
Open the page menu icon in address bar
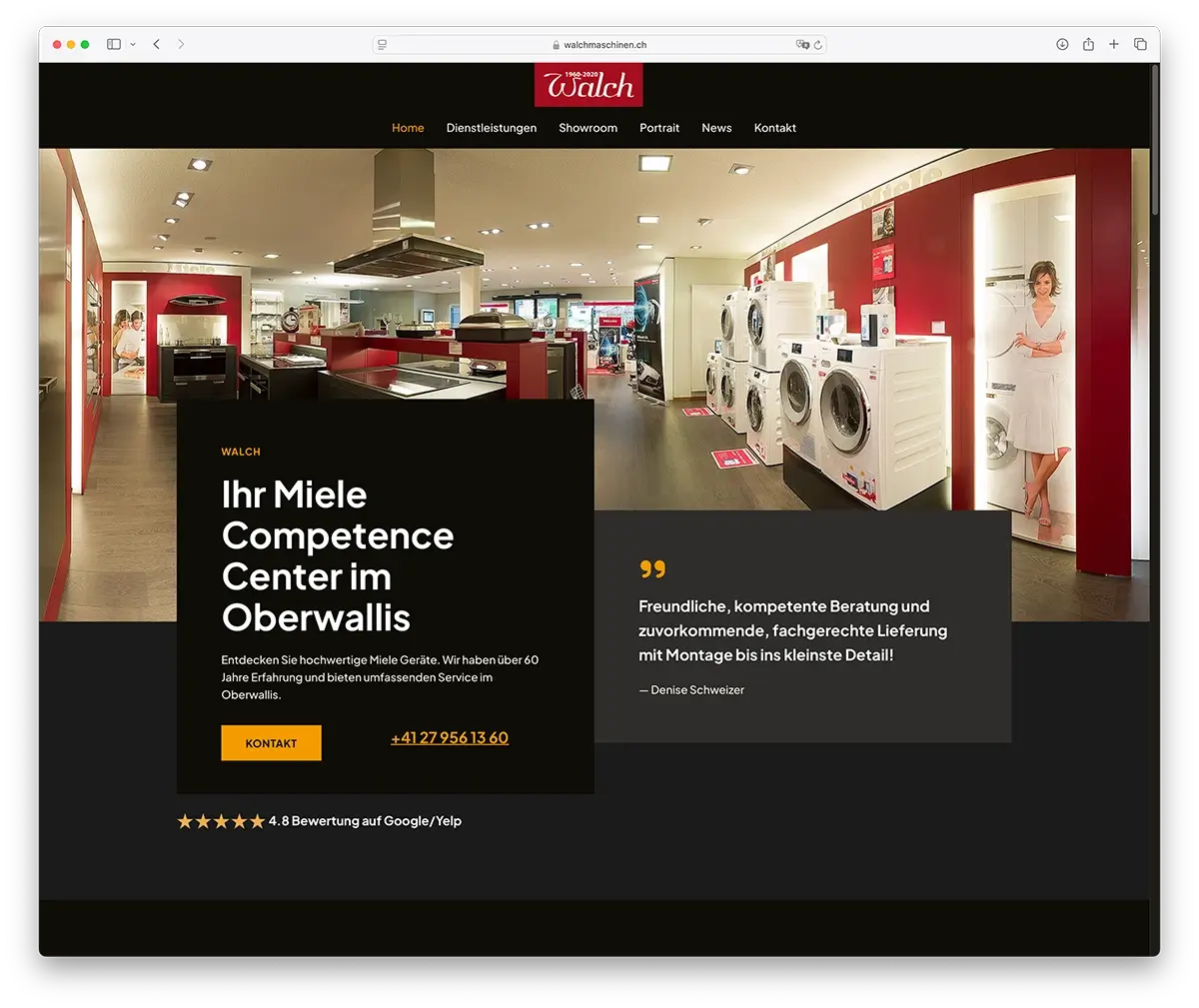coord(383,44)
